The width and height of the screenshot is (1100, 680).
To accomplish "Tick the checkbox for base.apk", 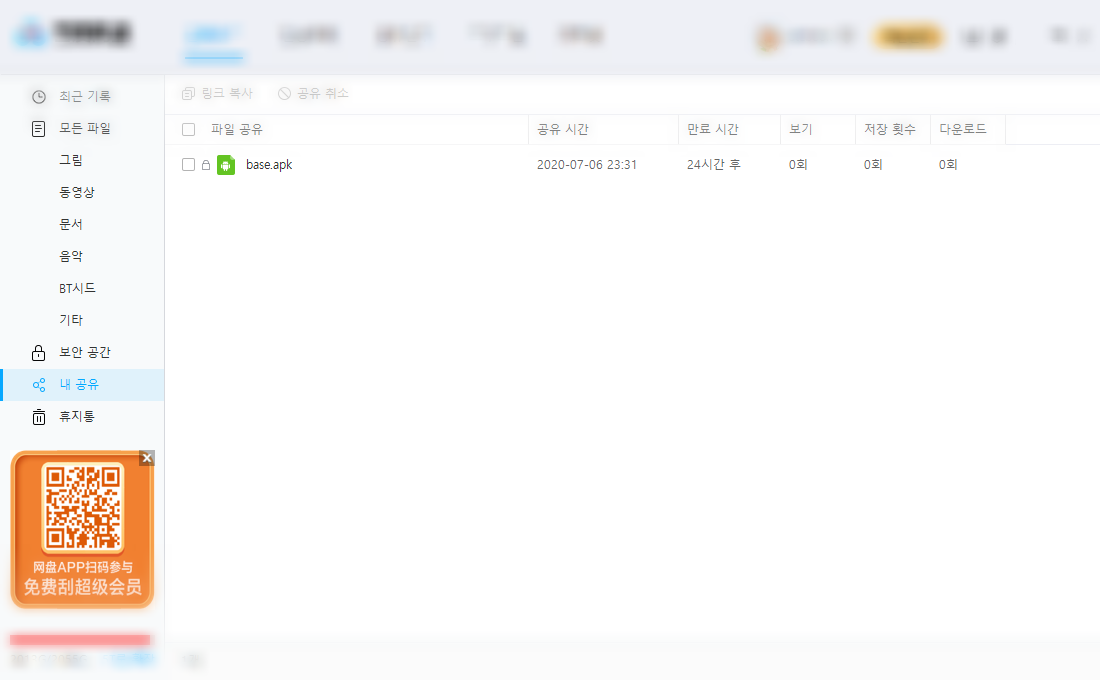I will click(x=188, y=165).
